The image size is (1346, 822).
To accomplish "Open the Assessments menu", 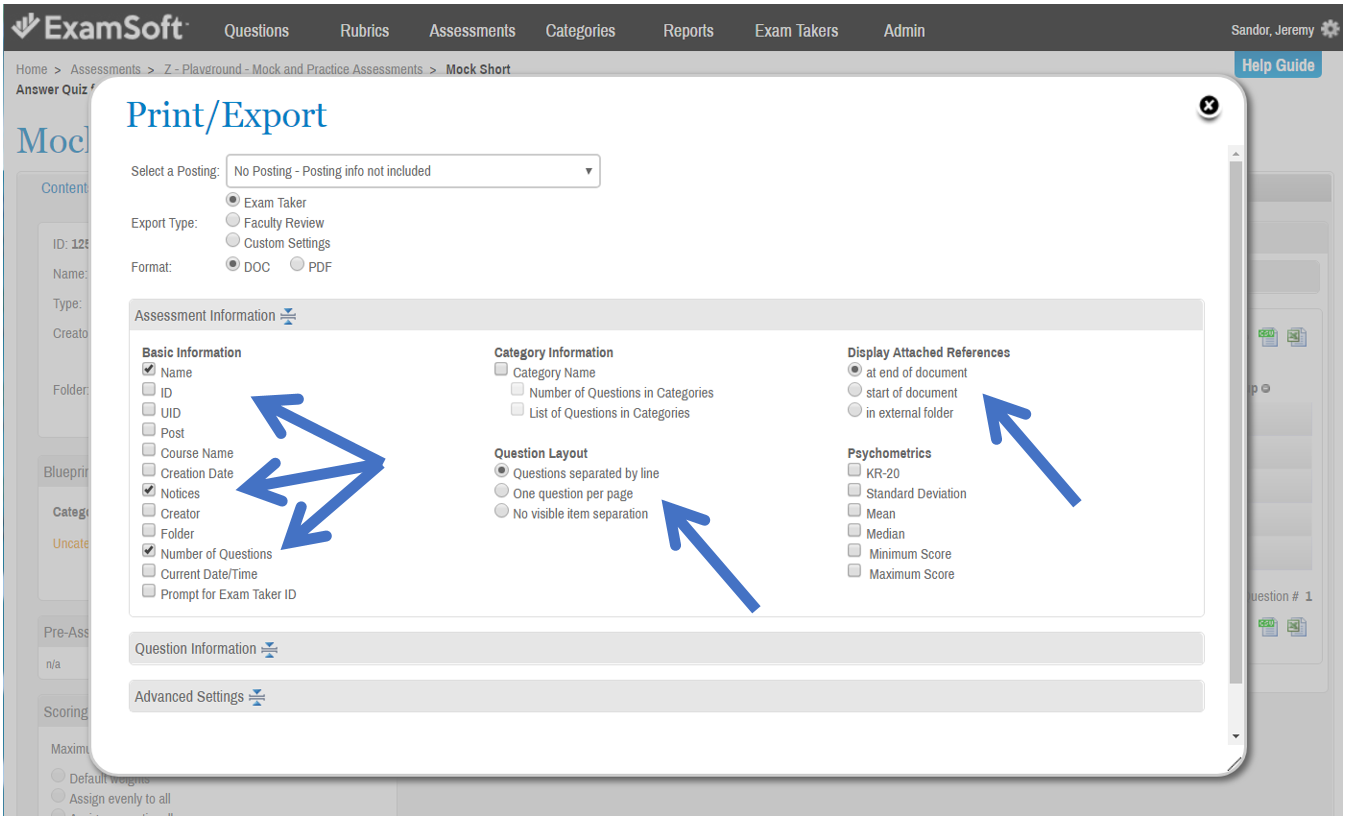I will (x=472, y=30).
